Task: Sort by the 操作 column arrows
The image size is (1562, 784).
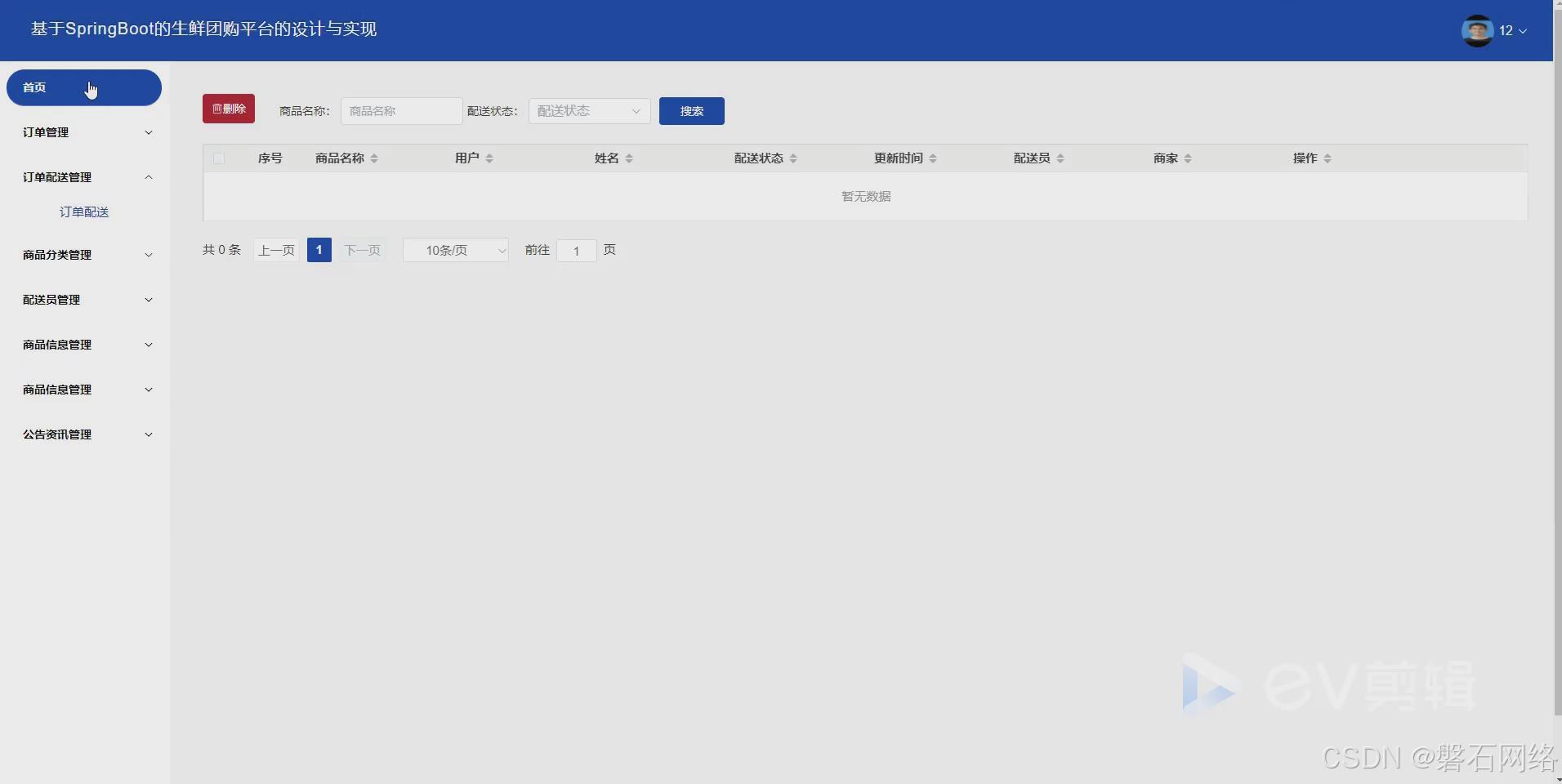Action: (1328, 158)
